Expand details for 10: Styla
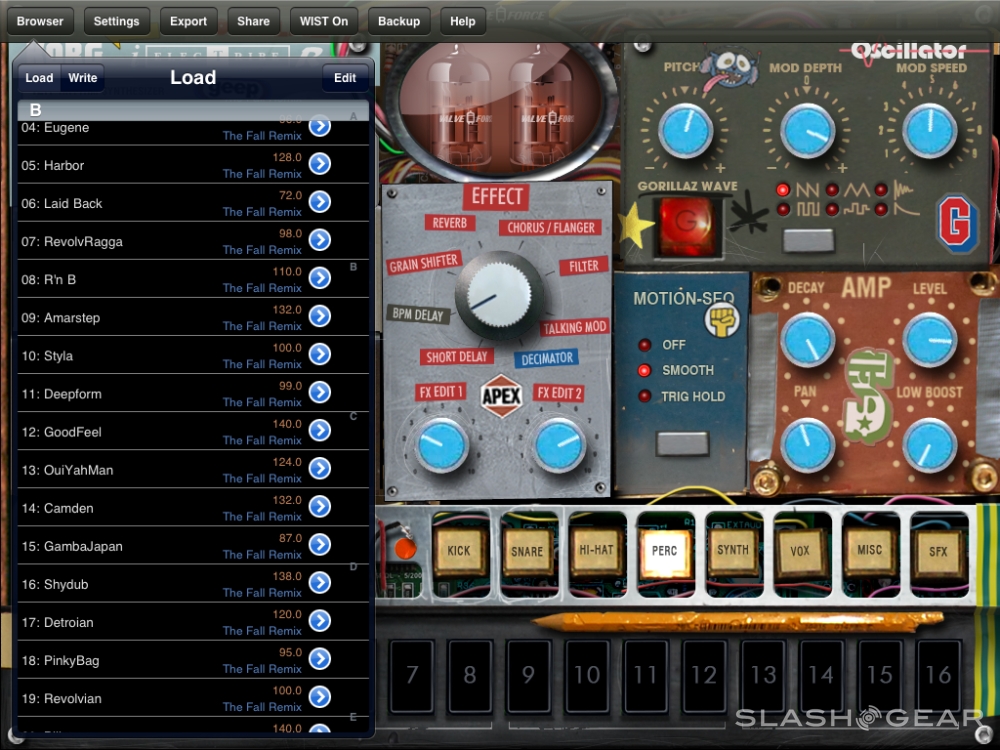1000x750 pixels. (x=319, y=354)
